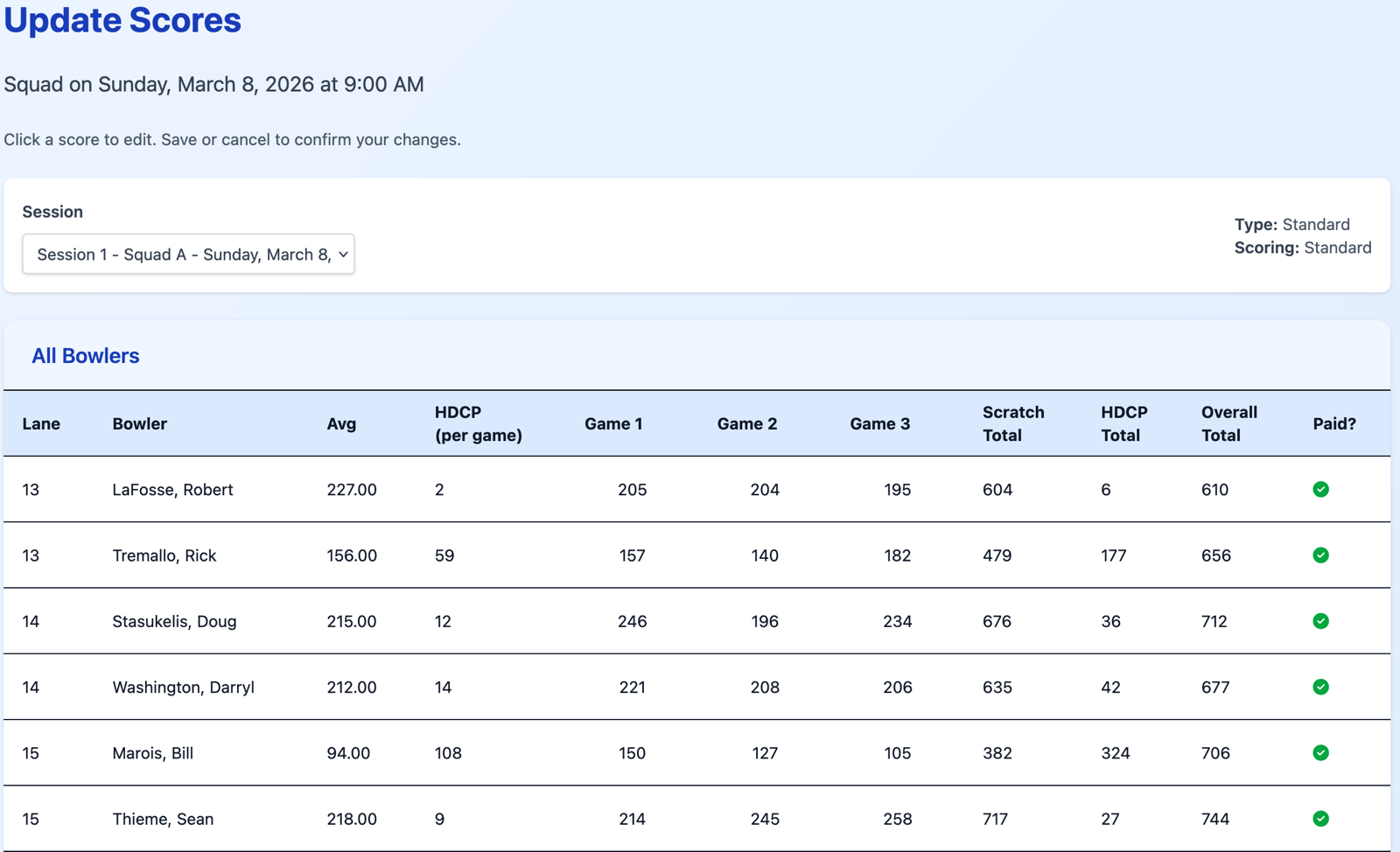Image resolution: width=1400 pixels, height=852 pixels.
Task: Edit LaFosse's Game 3 score 195
Action: [898, 490]
